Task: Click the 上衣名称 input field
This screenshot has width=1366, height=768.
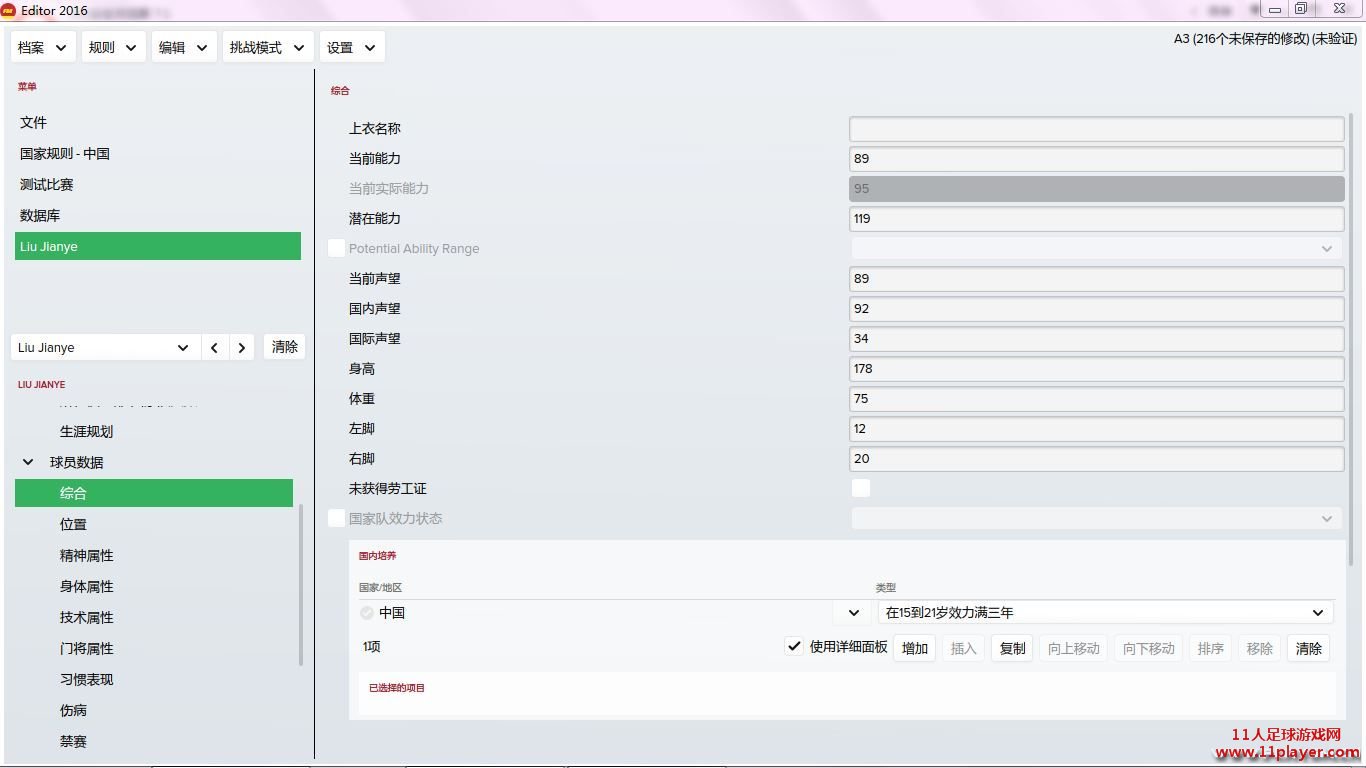Action: click(1096, 128)
